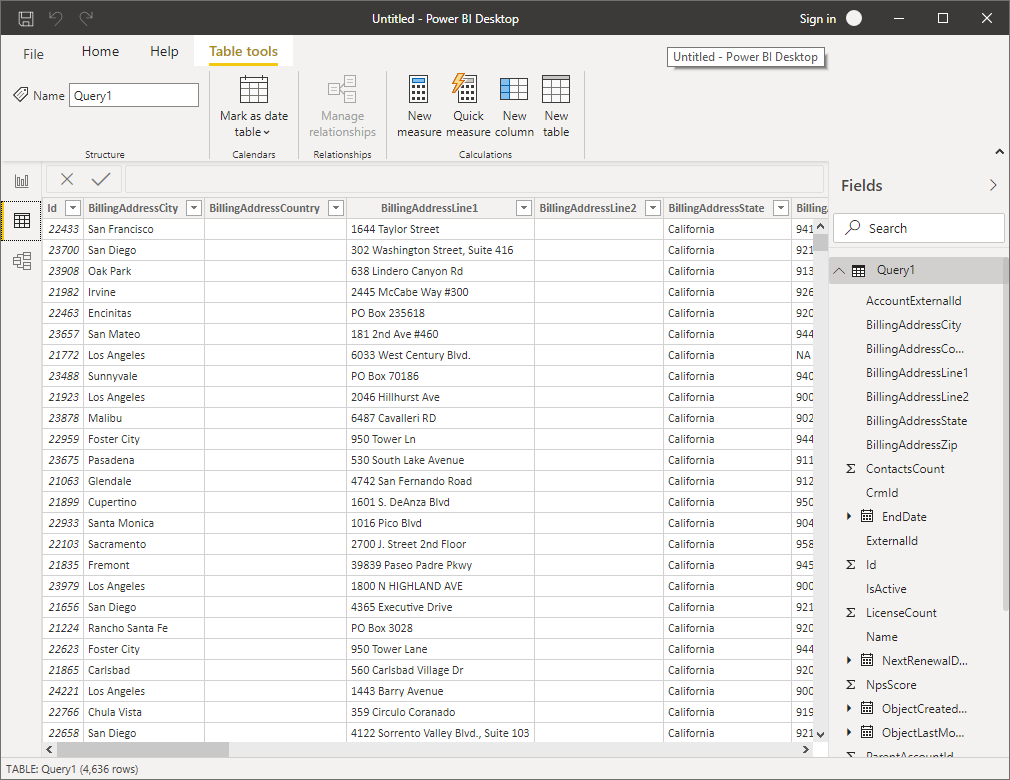The image size is (1010, 780).
Task: Open Quick measure tool
Action: 468,106
